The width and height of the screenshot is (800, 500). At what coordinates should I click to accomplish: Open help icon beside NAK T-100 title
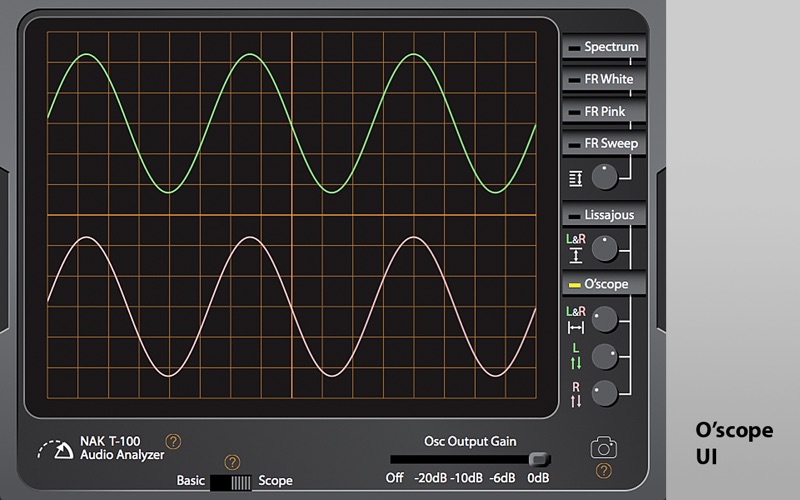[173, 441]
